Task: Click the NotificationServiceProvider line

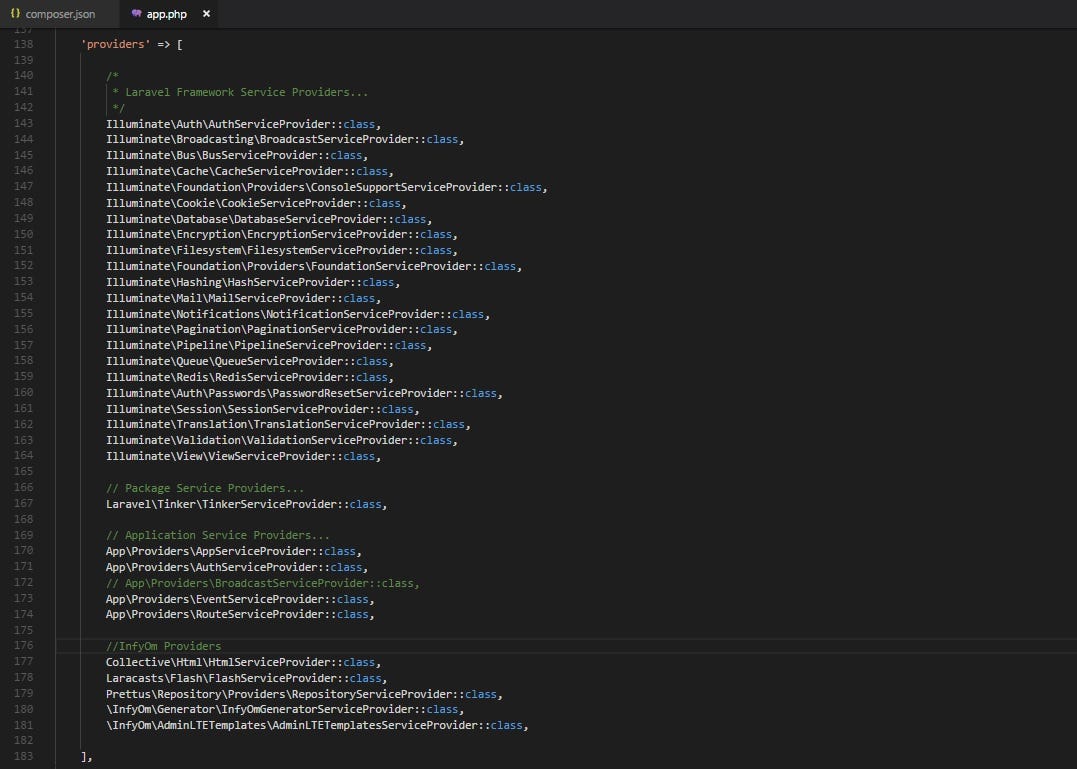Action: tap(298, 314)
